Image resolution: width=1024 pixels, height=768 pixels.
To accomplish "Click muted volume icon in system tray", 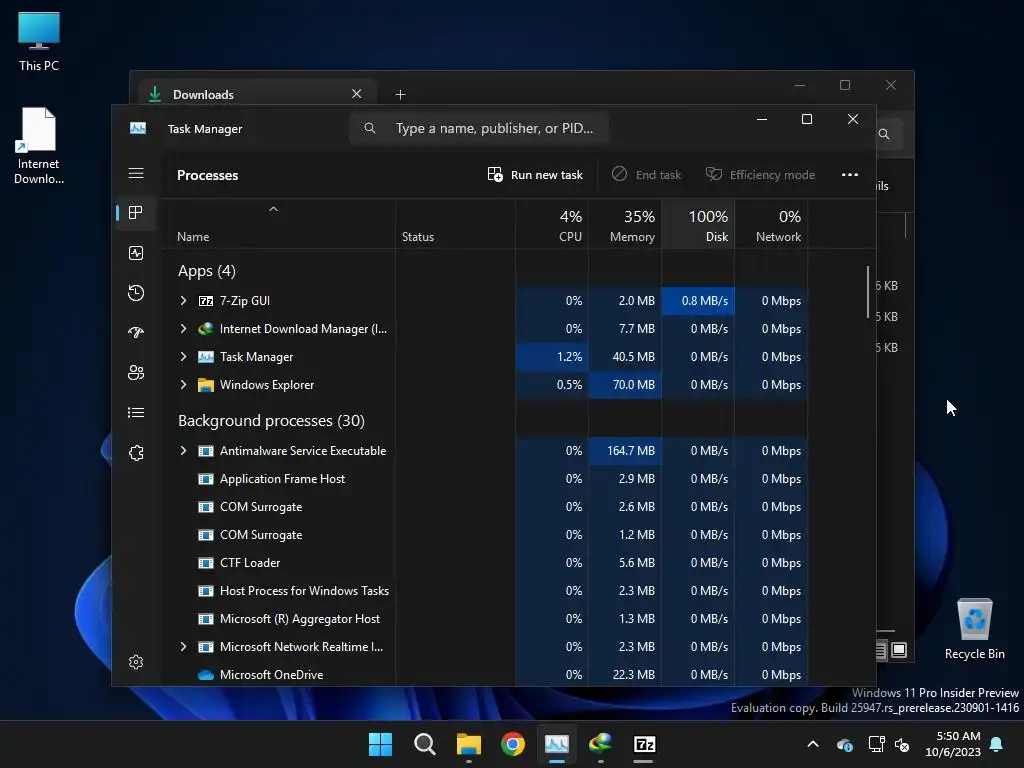I will [x=902, y=744].
